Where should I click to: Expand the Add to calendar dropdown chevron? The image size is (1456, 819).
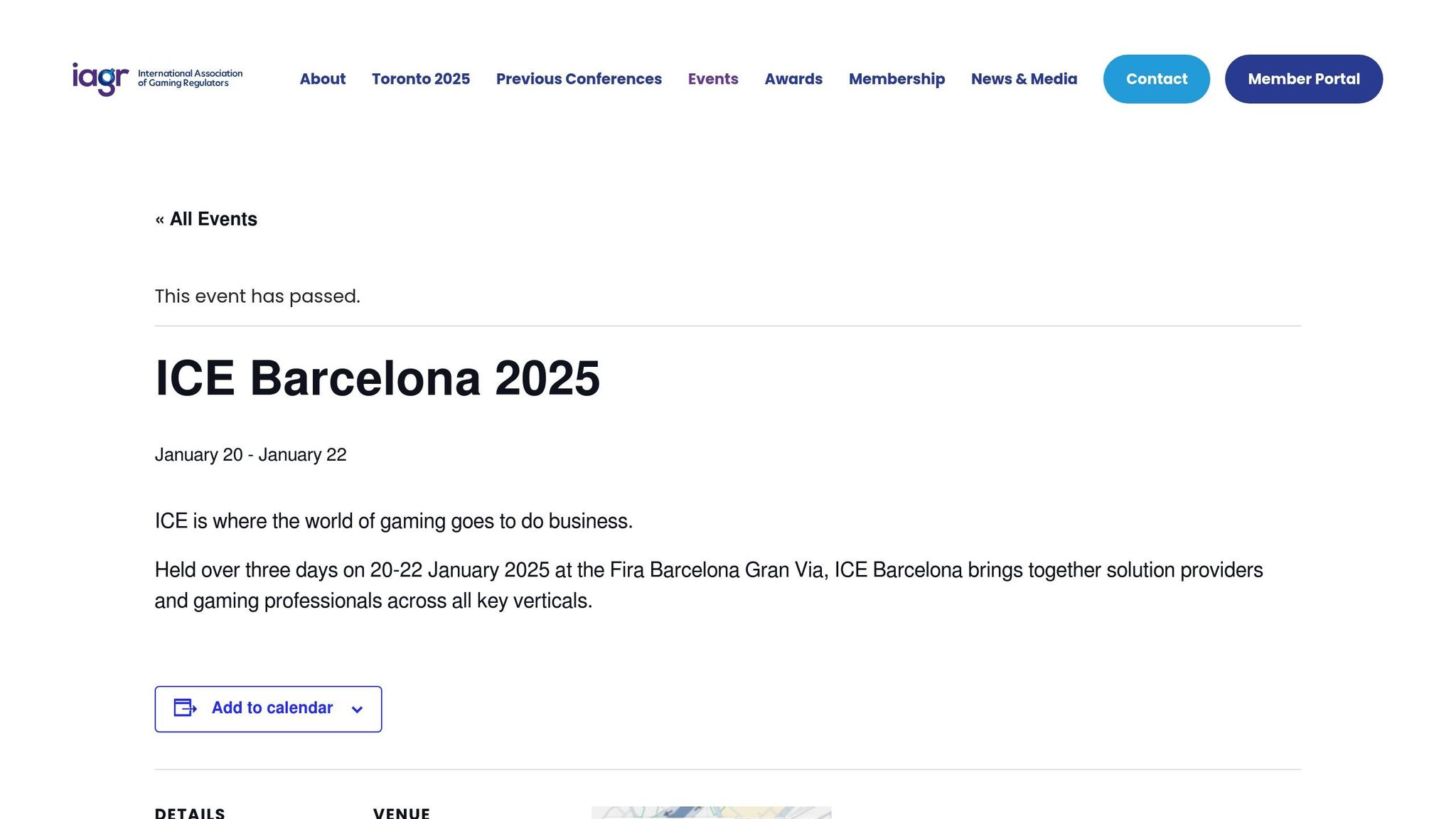(x=357, y=710)
